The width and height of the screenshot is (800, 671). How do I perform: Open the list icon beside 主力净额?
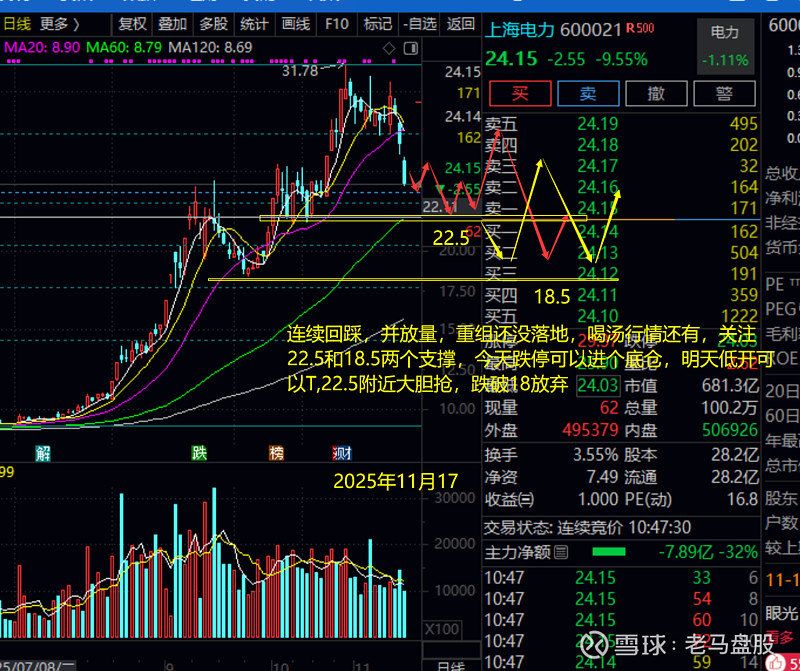pos(561,552)
